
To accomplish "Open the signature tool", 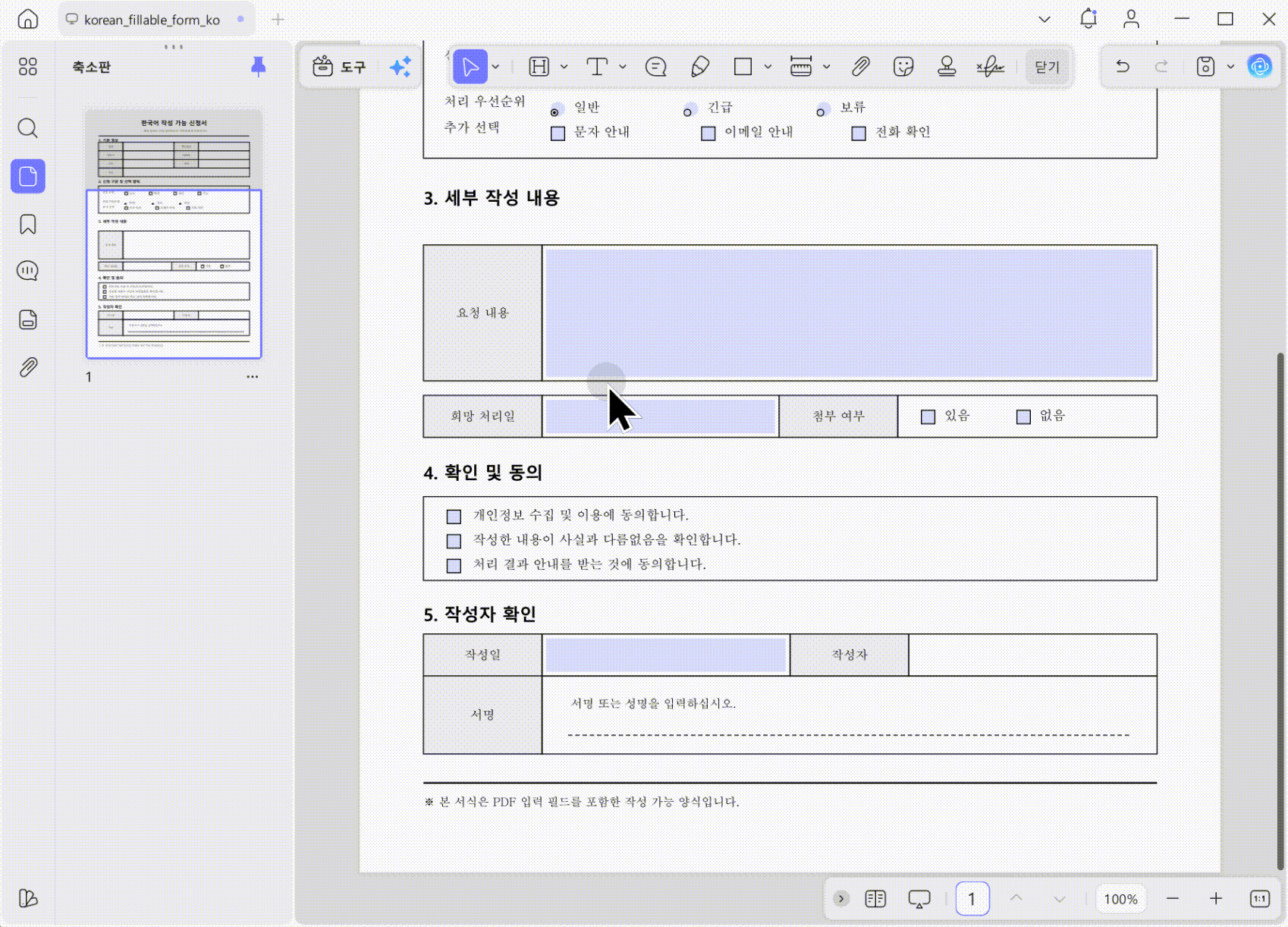I will point(991,67).
